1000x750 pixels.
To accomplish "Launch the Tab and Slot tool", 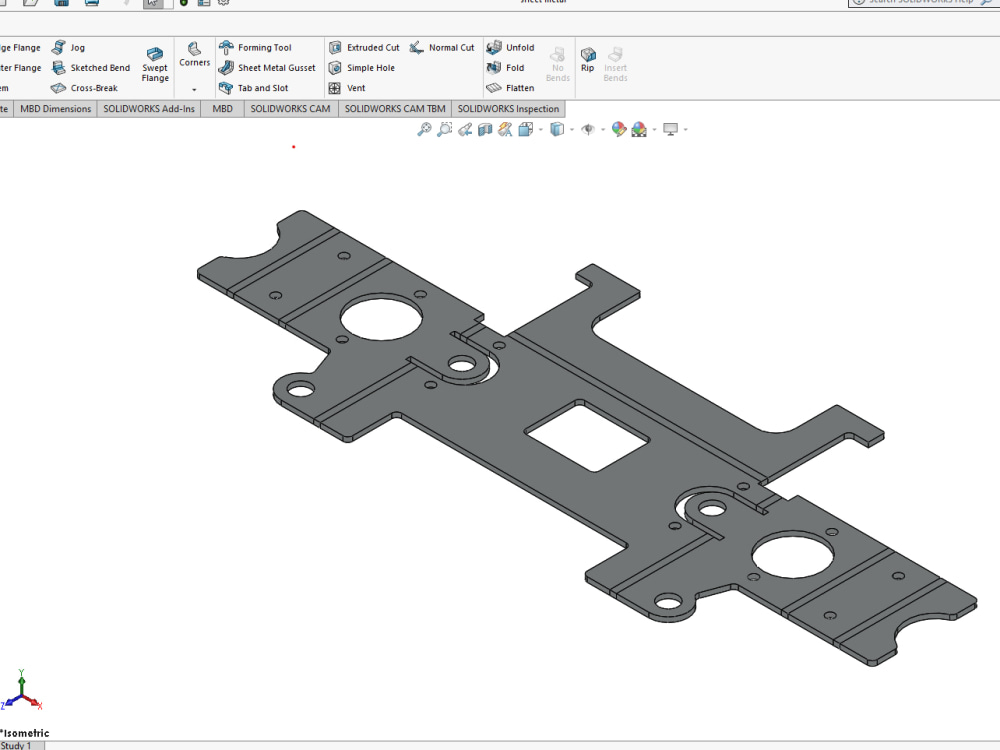I will click(x=253, y=88).
